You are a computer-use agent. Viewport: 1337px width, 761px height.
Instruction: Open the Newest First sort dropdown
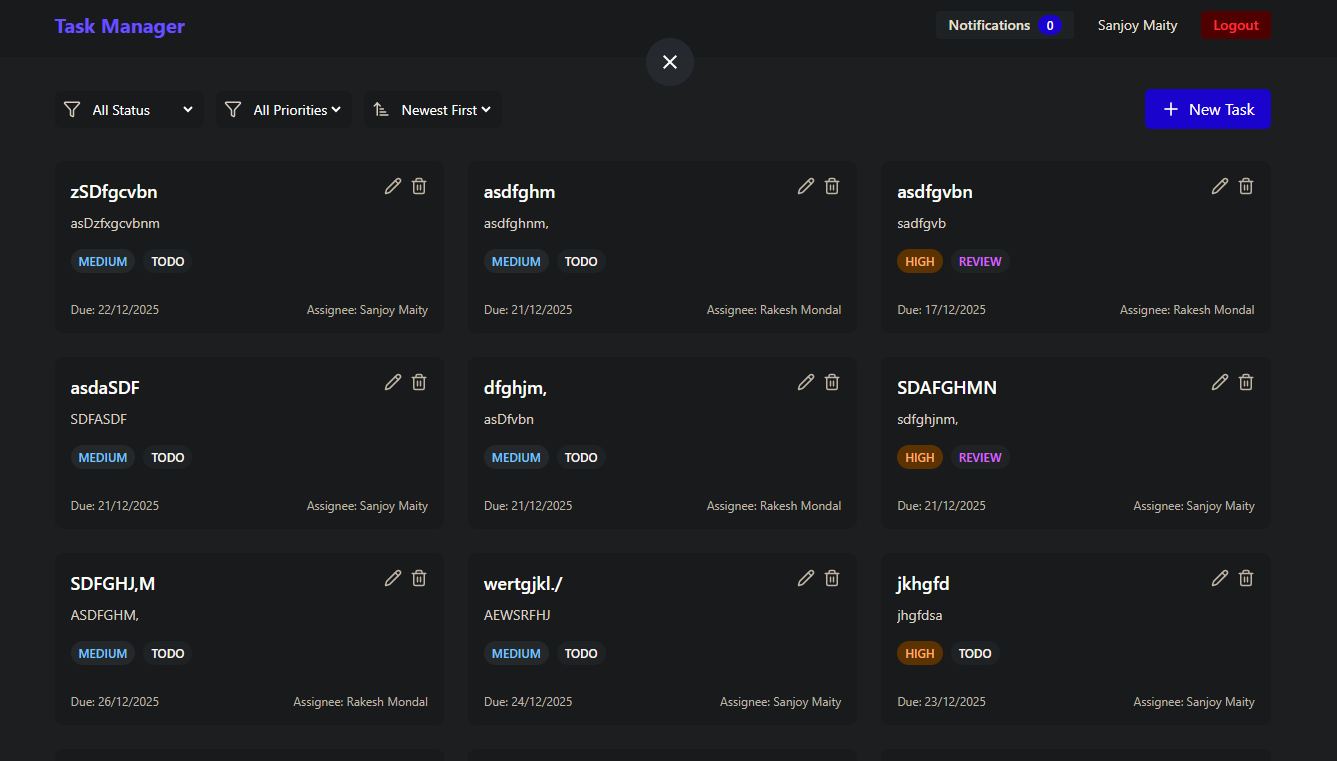[433, 110]
